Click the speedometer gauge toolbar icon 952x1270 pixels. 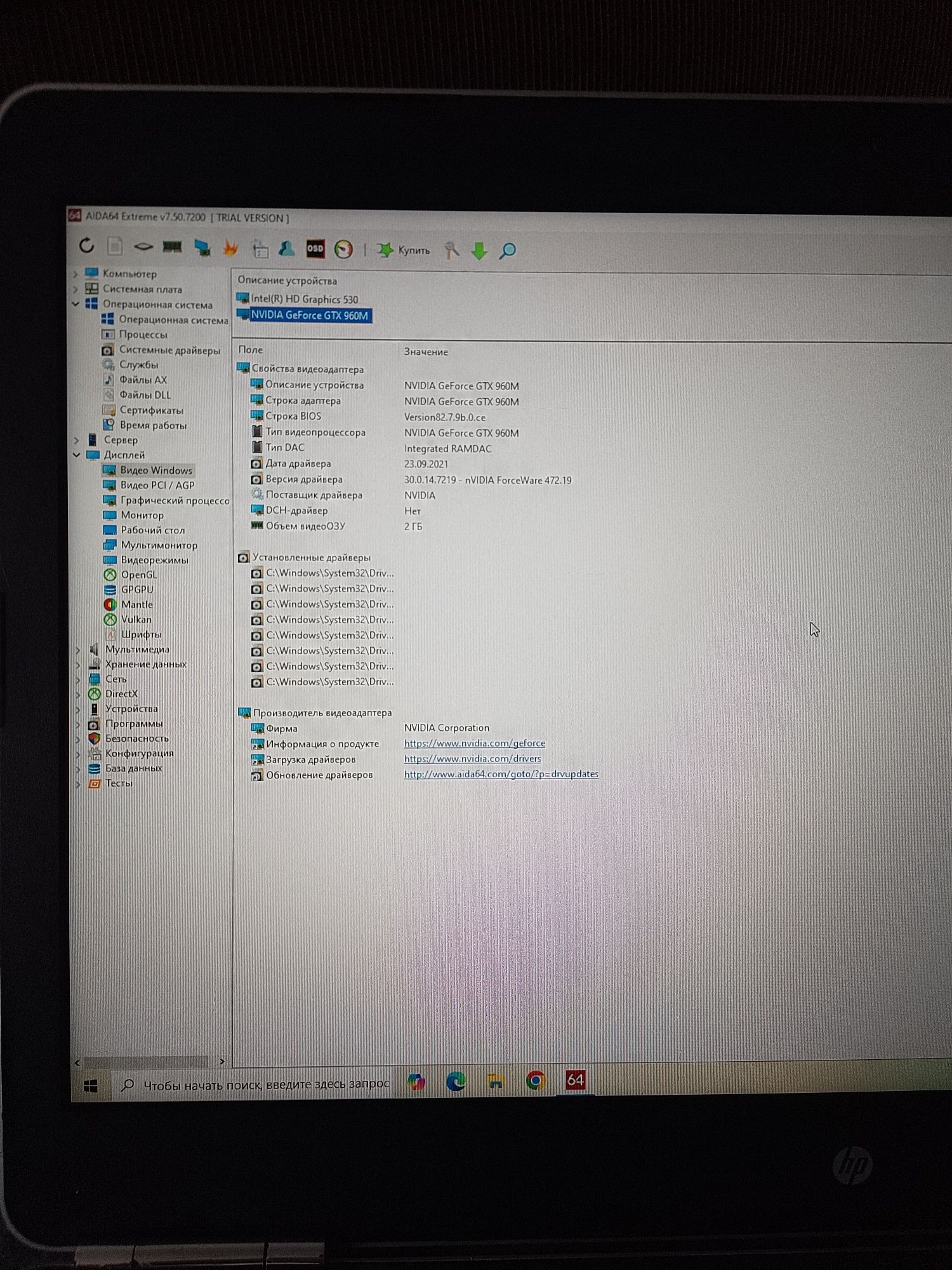343,250
